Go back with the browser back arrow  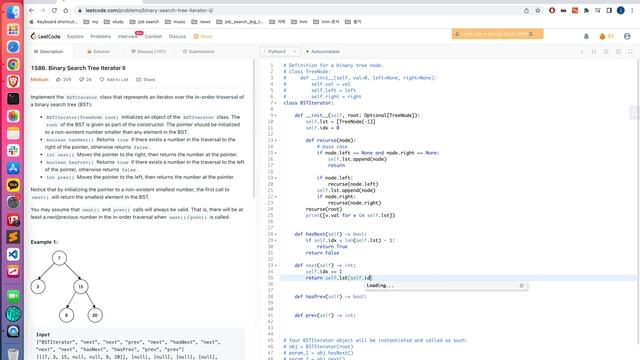(x=31, y=10)
